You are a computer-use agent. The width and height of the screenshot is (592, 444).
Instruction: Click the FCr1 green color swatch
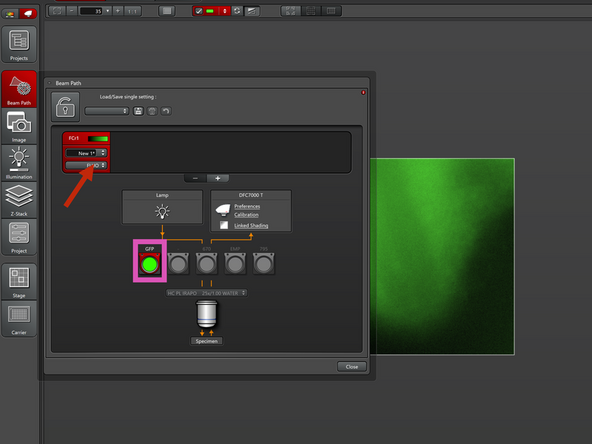coord(98,139)
